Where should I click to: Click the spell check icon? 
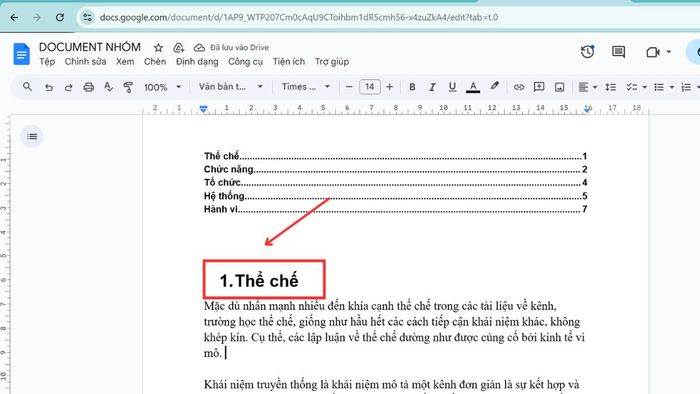point(108,87)
